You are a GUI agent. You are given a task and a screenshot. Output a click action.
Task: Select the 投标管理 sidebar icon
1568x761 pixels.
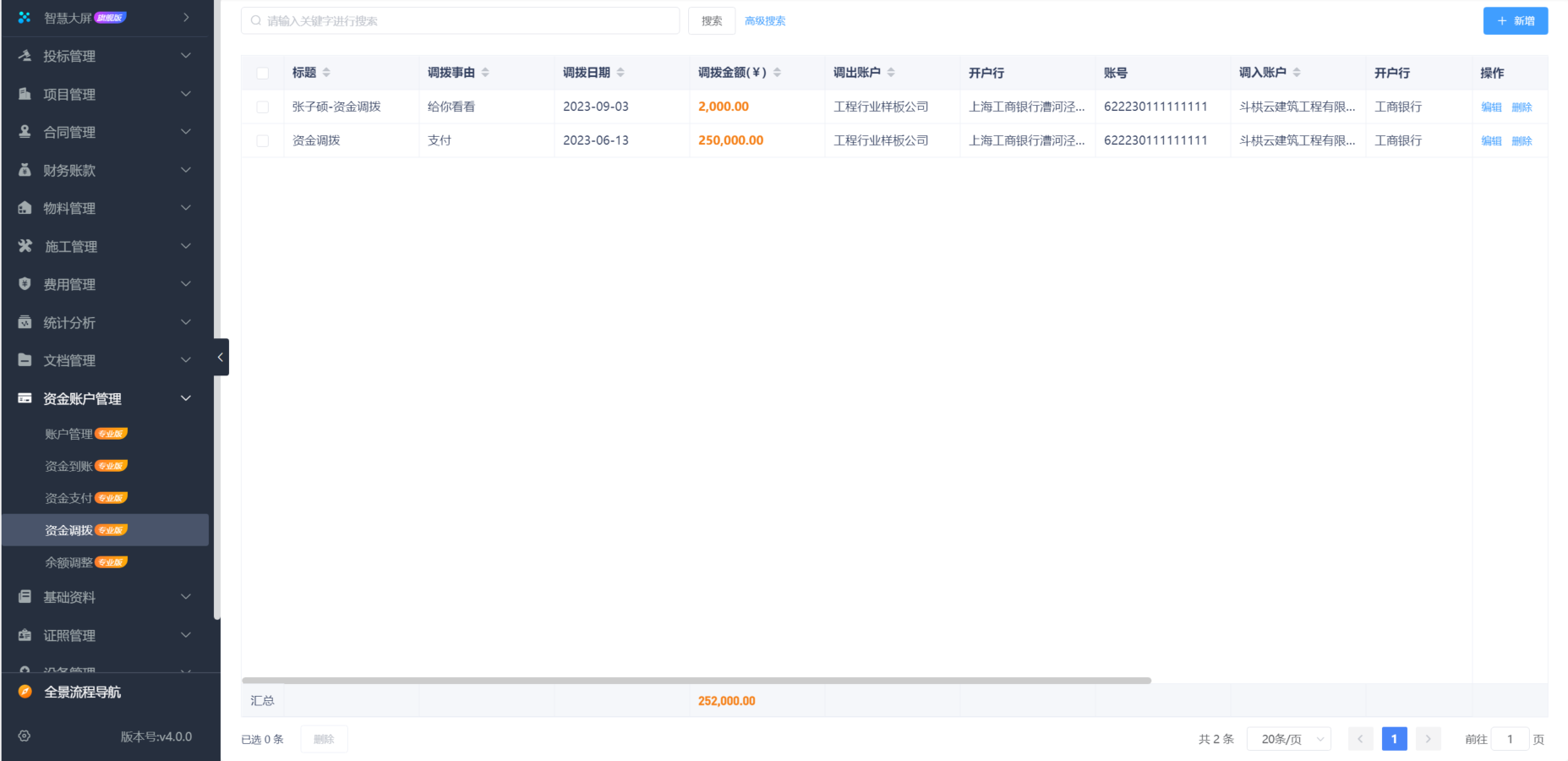pos(23,55)
